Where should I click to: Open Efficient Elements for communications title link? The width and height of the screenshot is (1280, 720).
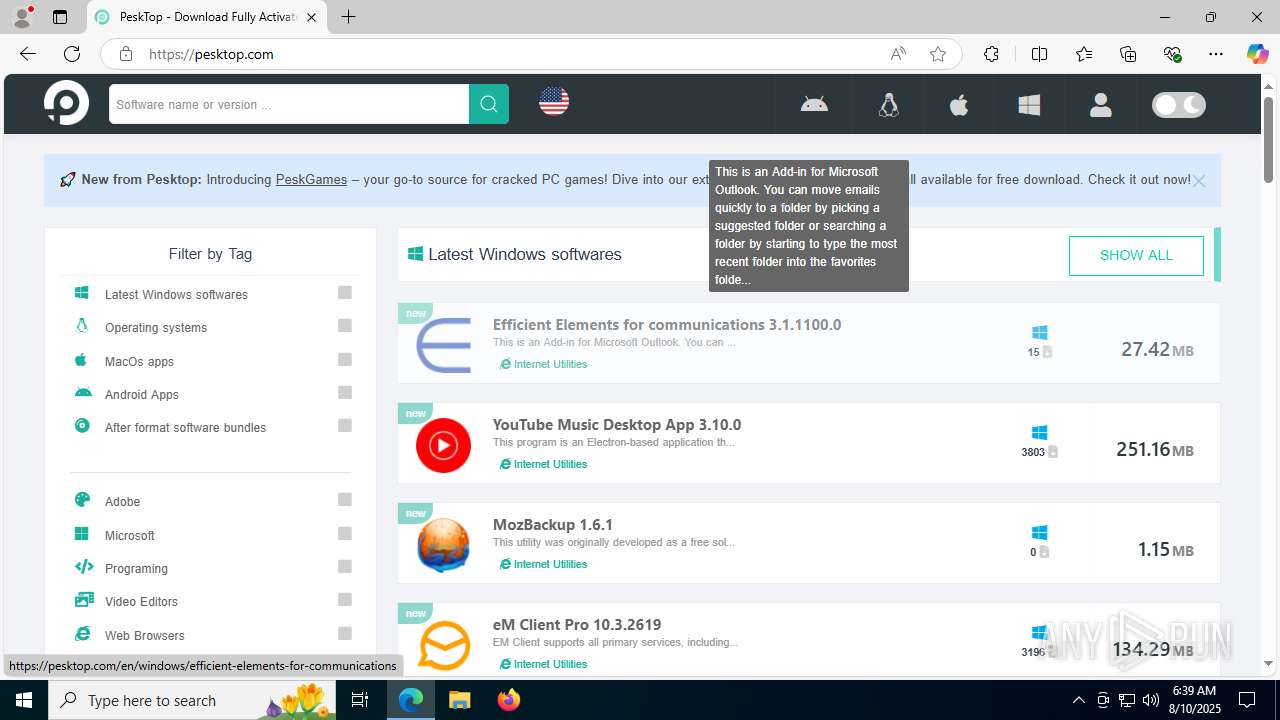click(667, 324)
